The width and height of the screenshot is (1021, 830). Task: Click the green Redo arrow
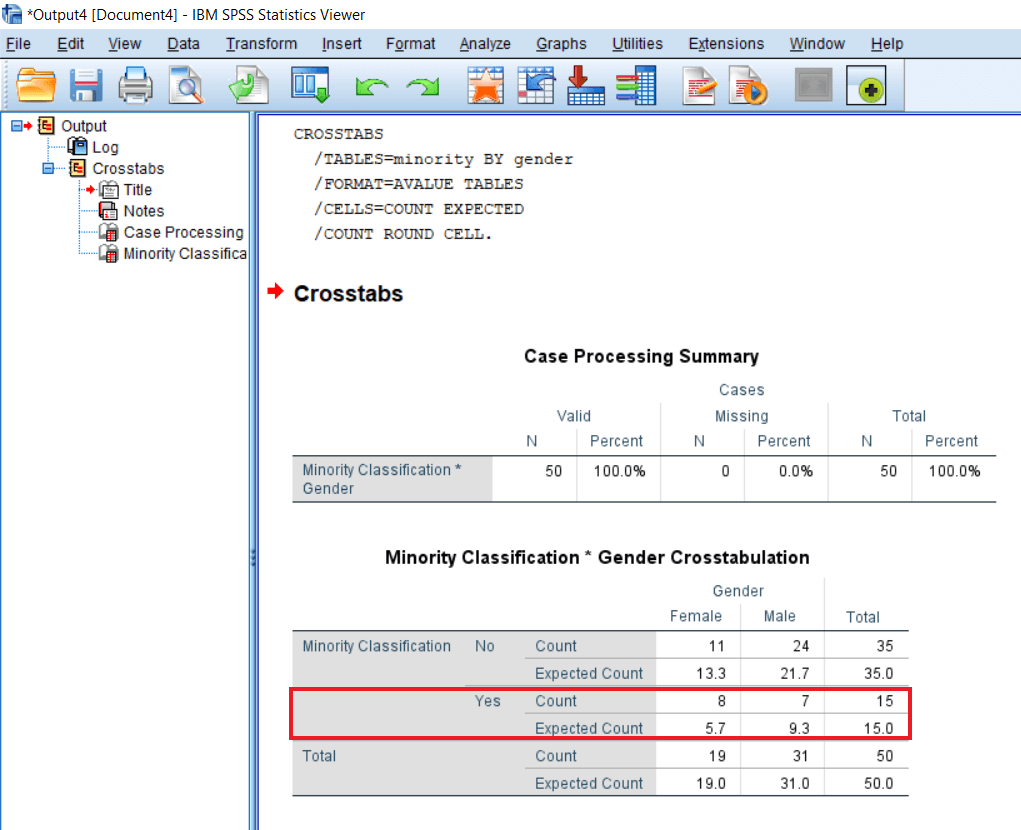[423, 86]
